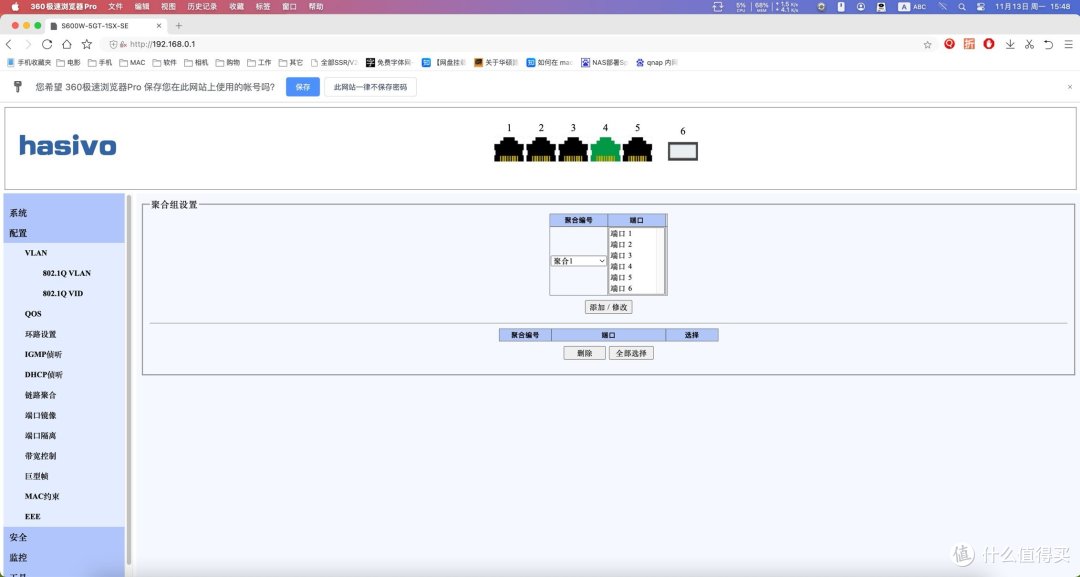Open the 工作 bookmarks folder

259,63
